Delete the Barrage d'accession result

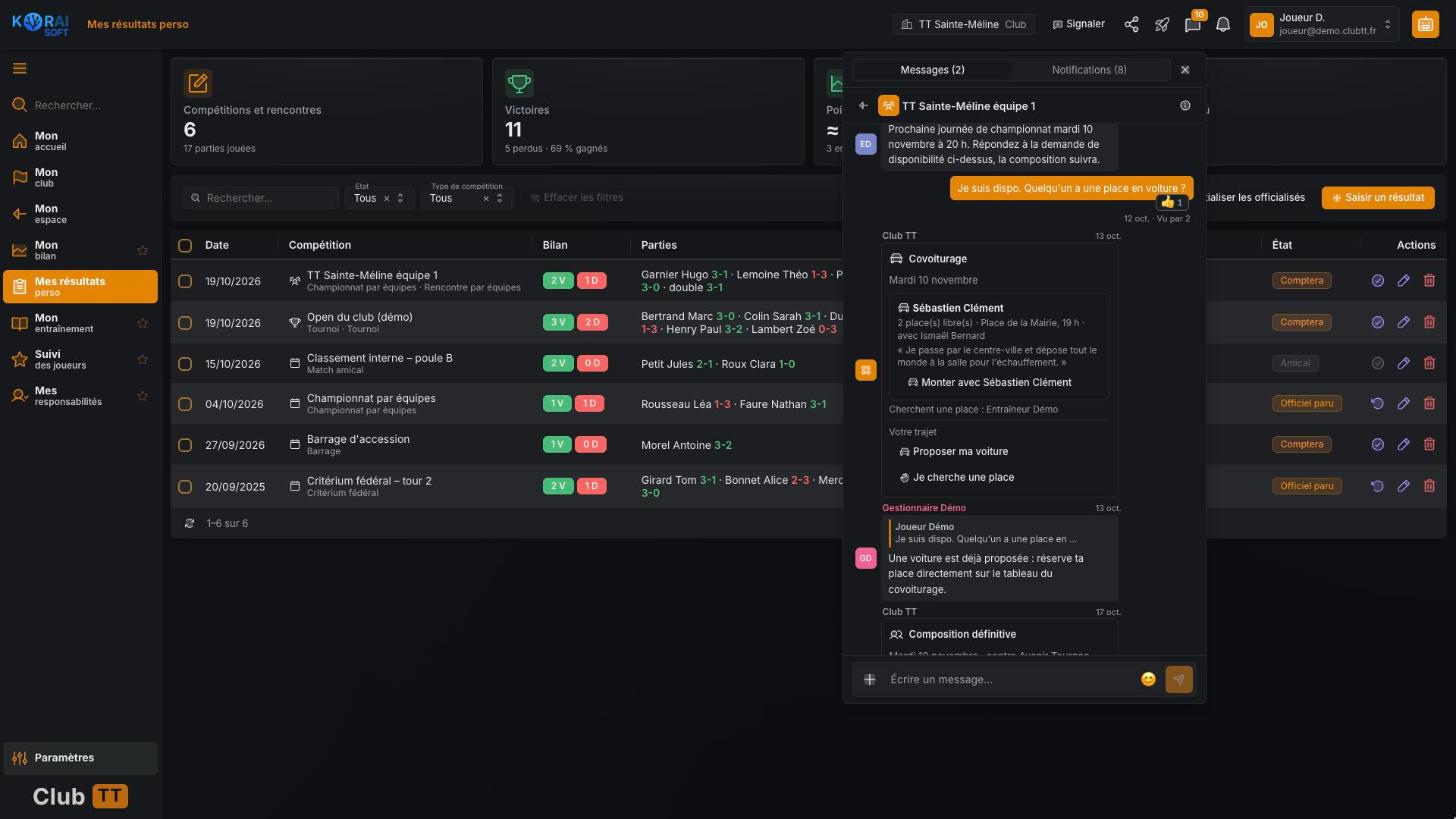coord(1429,445)
